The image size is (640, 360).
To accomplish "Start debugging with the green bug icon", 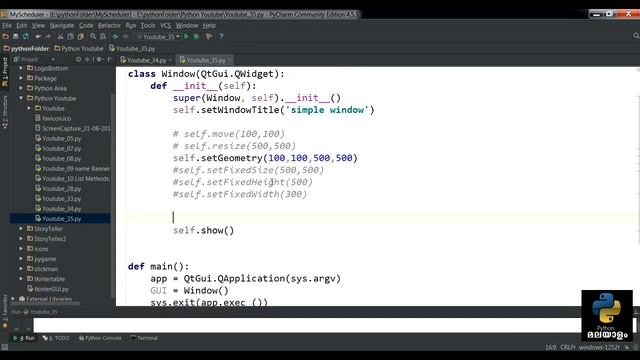I will [196, 36].
